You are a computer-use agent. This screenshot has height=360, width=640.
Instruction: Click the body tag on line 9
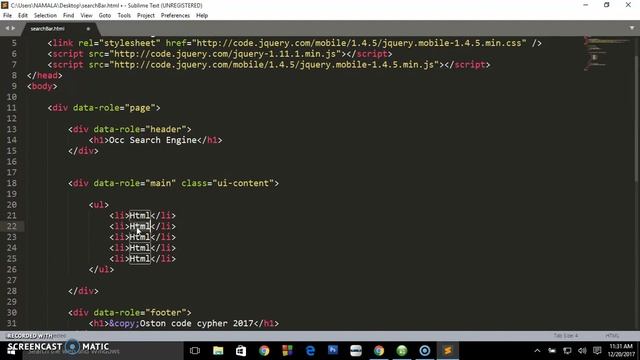point(42,86)
